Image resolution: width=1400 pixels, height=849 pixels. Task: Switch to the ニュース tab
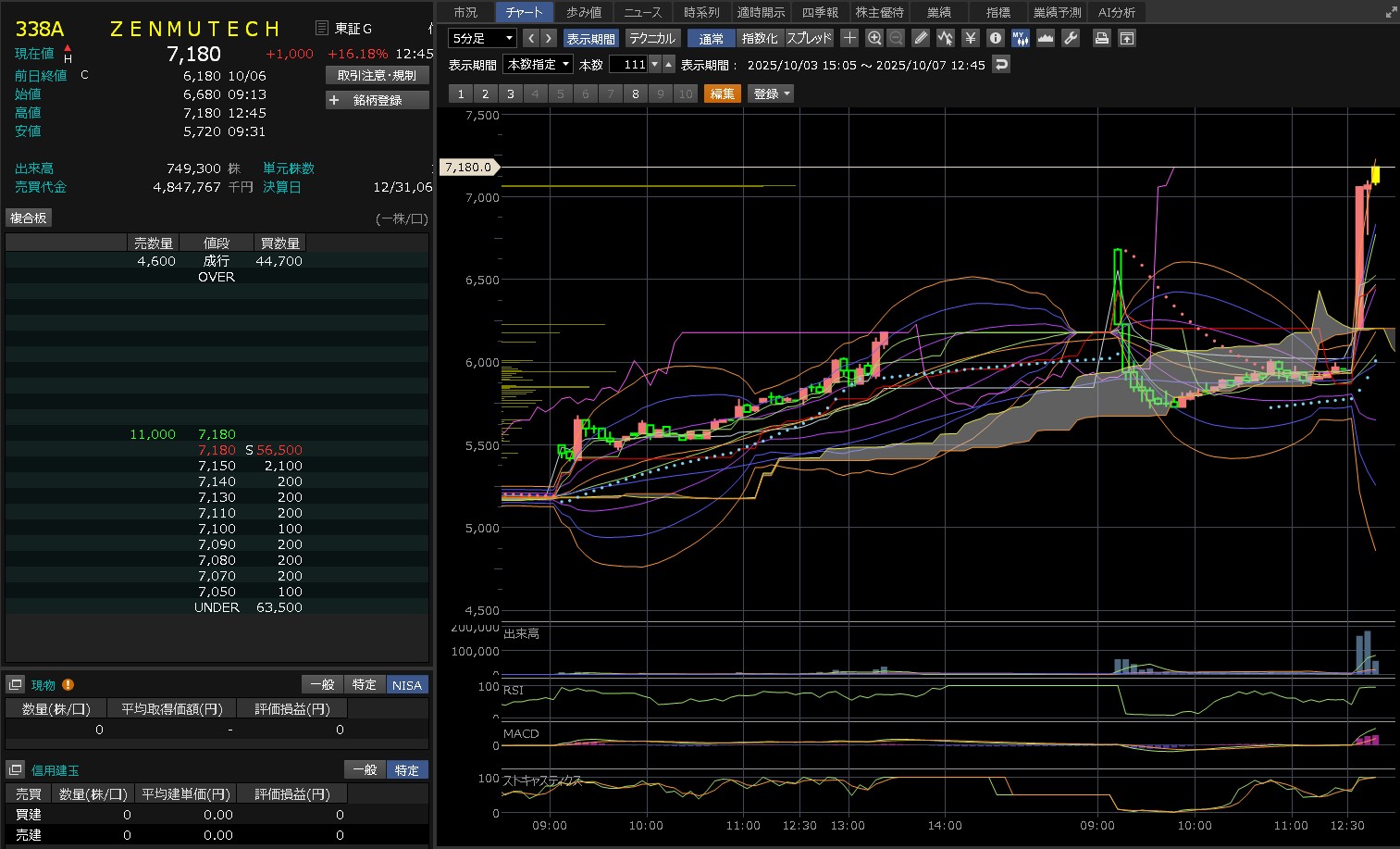pos(642,12)
